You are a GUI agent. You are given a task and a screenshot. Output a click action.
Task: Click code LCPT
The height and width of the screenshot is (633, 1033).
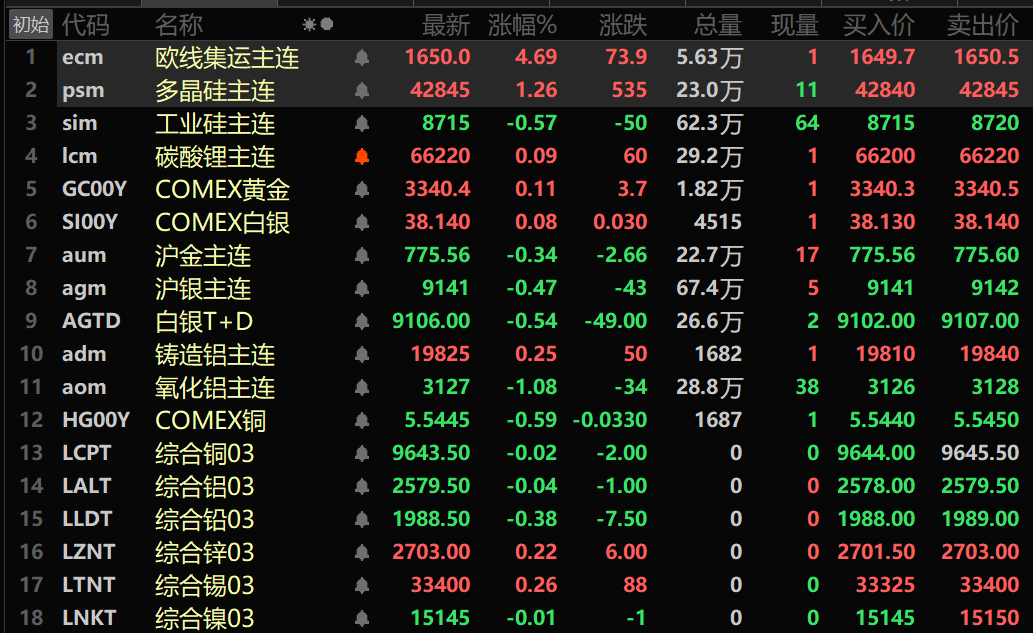(86, 453)
